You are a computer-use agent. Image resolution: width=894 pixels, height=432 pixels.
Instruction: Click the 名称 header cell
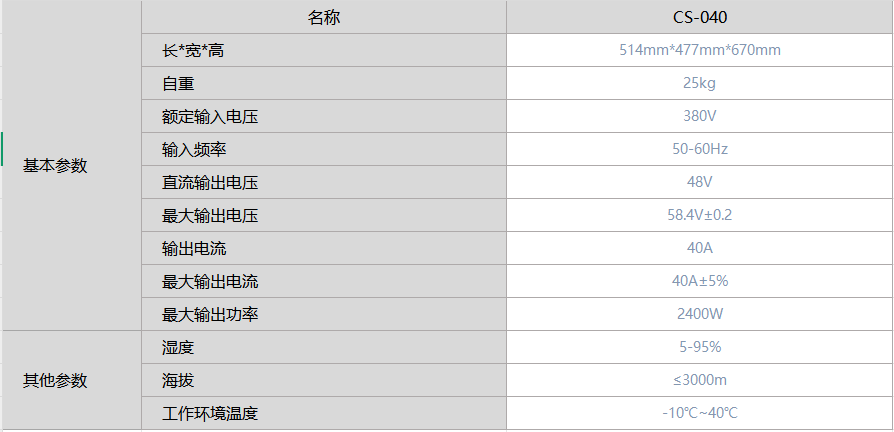[324, 17]
